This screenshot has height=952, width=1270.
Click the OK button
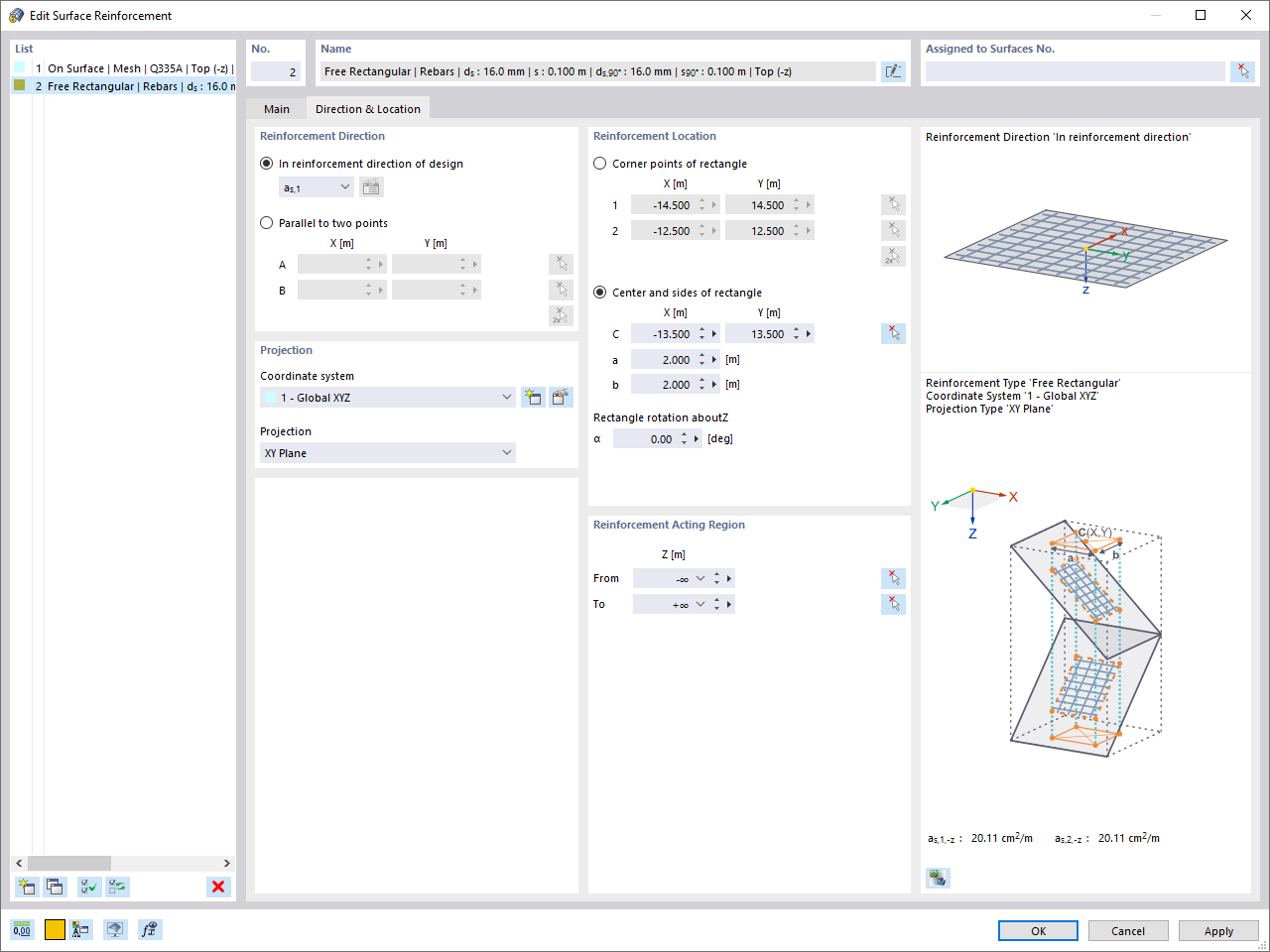pyautogui.click(x=1038, y=931)
